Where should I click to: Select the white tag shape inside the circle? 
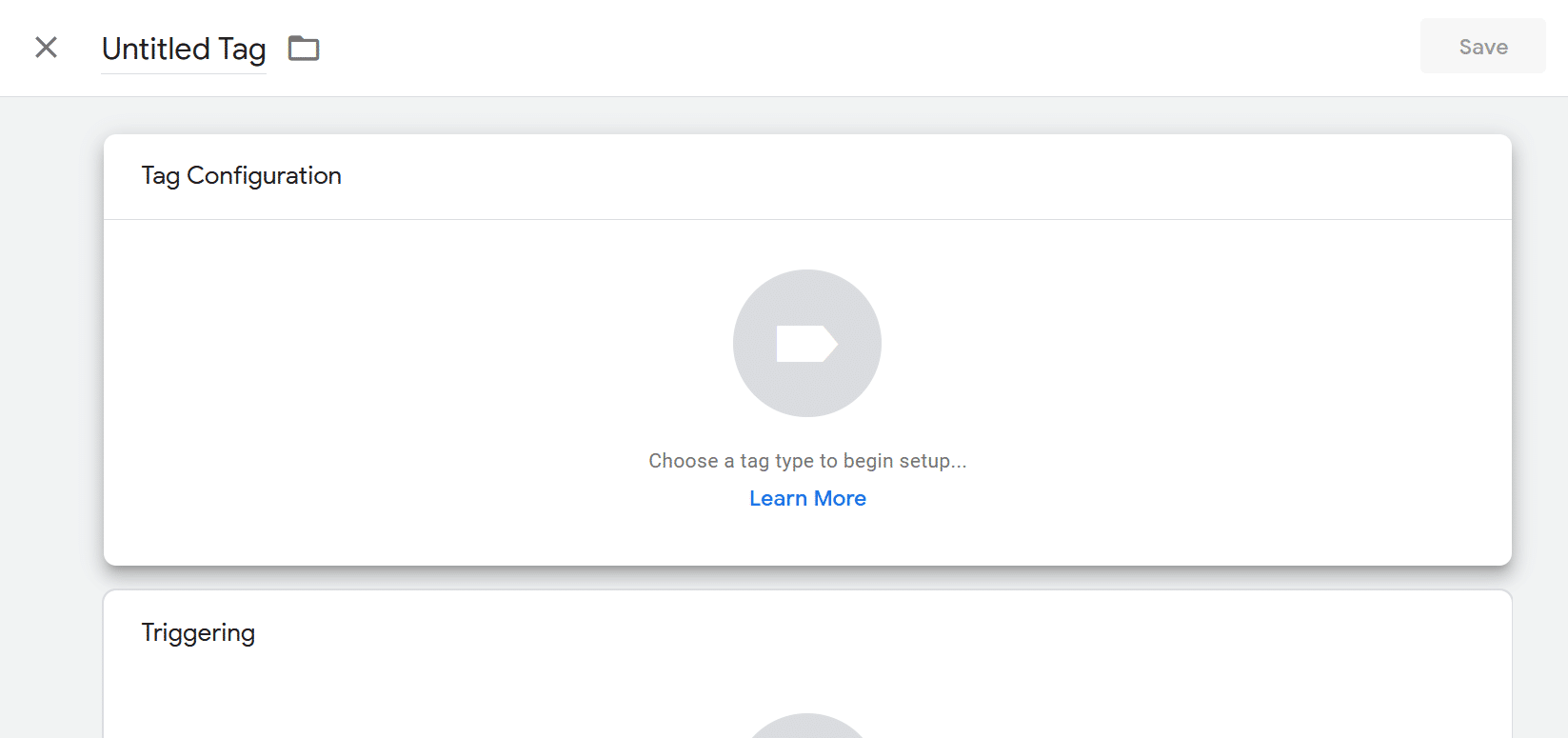point(807,344)
